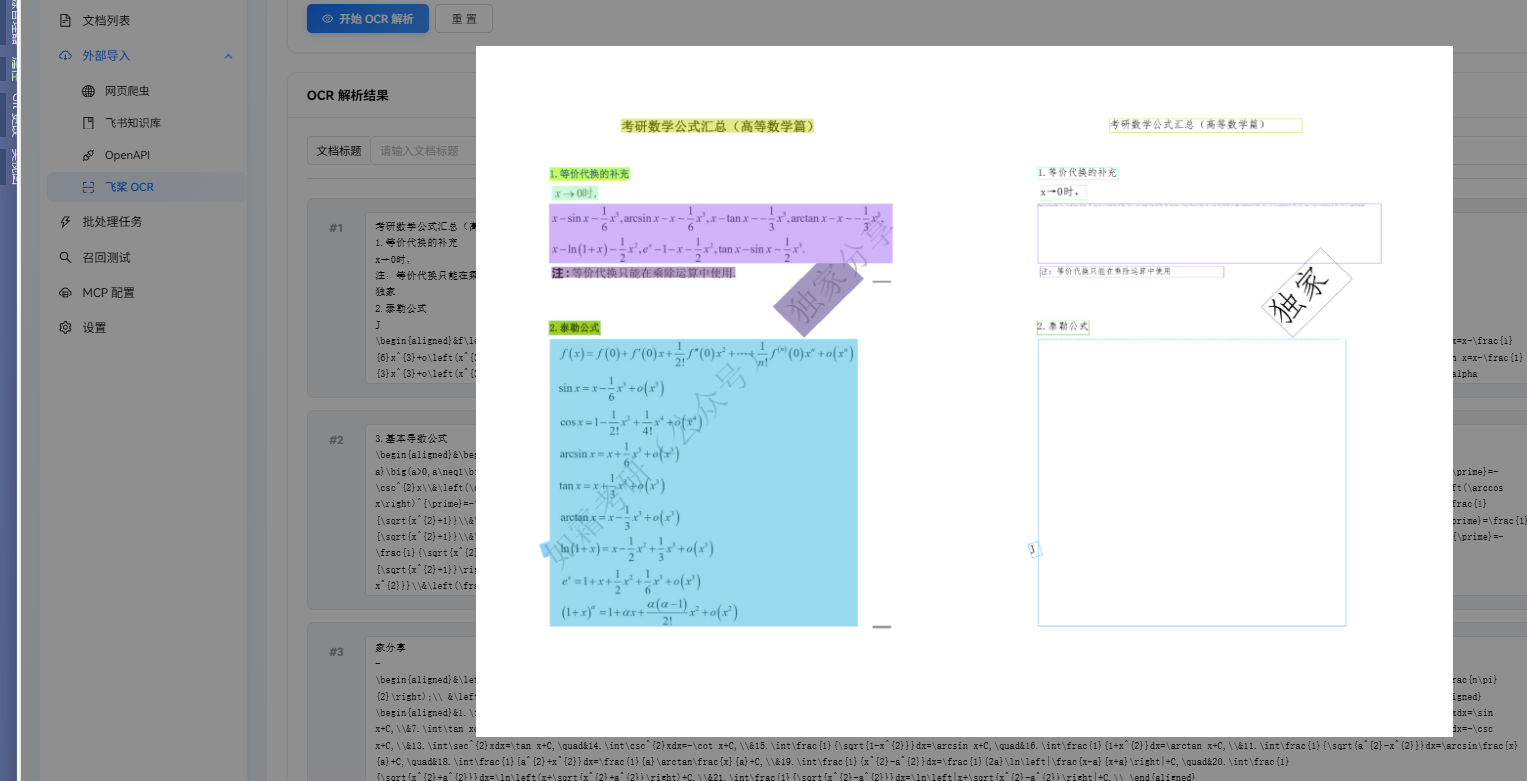Focus the 文档标题 input field
Viewport: 1527px width, 781px height.
[x=422, y=151]
